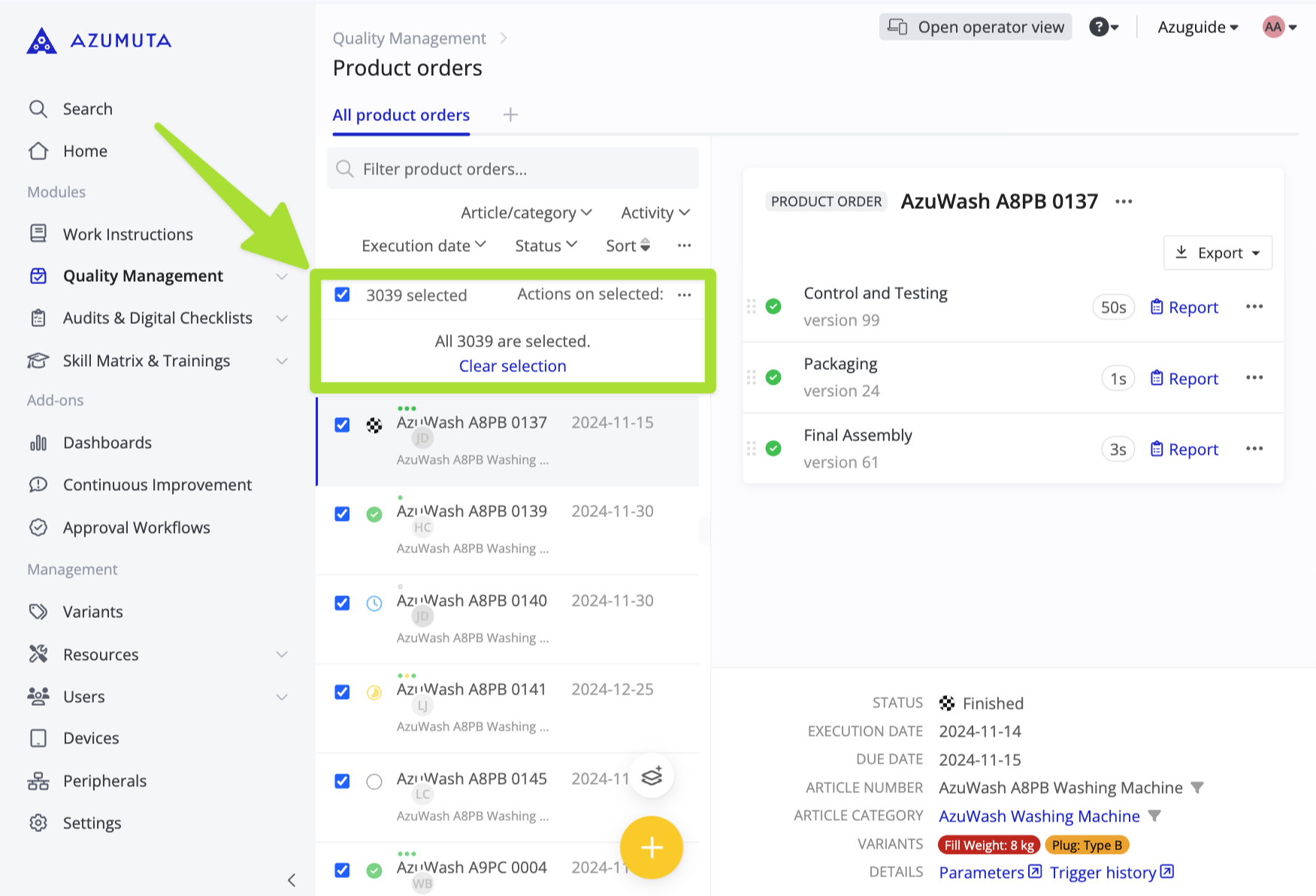Uncheck the 3039 selected checkbox
1316x896 pixels.
point(342,295)
